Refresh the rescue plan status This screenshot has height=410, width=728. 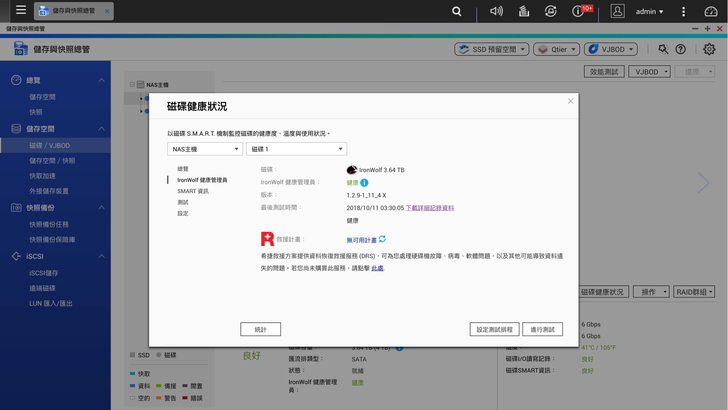pyautogui.click(x=382, y=240)
